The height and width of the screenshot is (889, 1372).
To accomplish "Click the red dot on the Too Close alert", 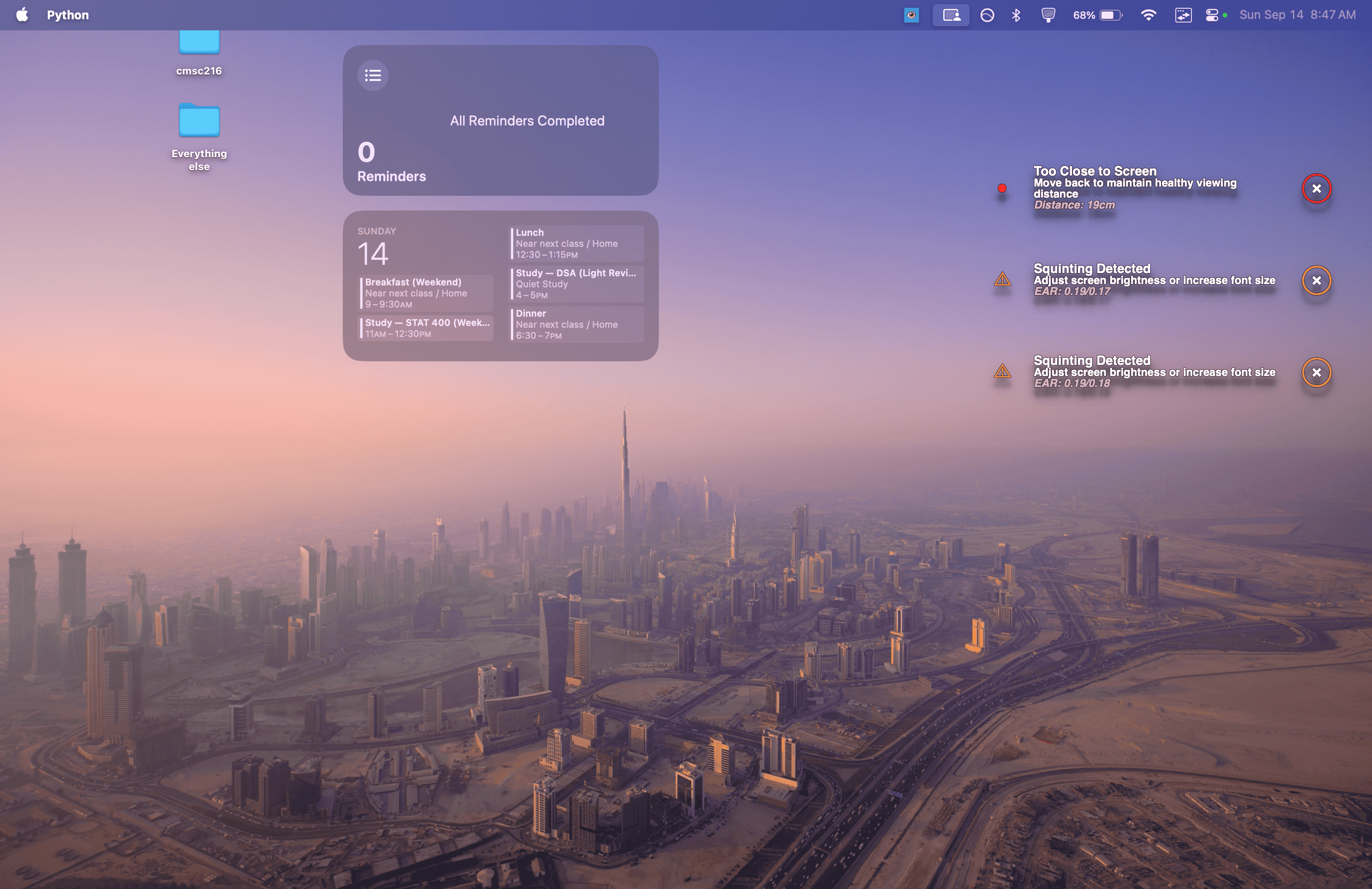I will (x=1002, y=188).
